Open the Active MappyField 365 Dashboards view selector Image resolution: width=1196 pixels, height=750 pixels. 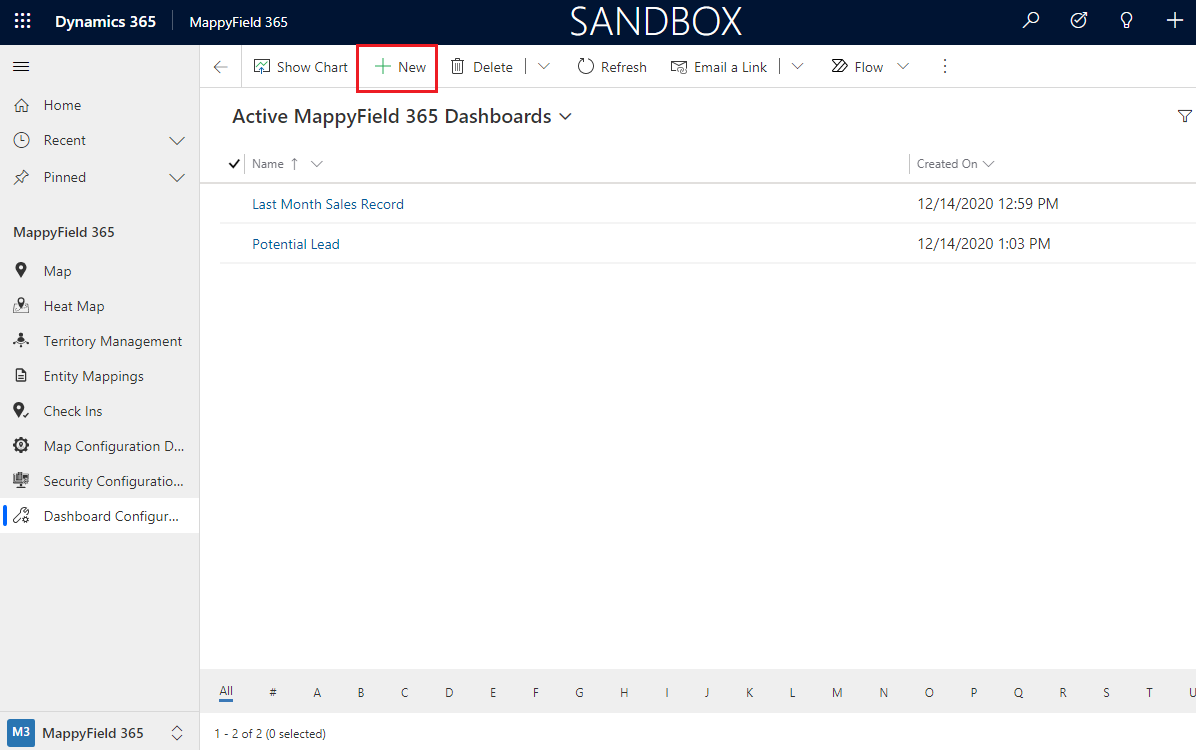[402, 116]
